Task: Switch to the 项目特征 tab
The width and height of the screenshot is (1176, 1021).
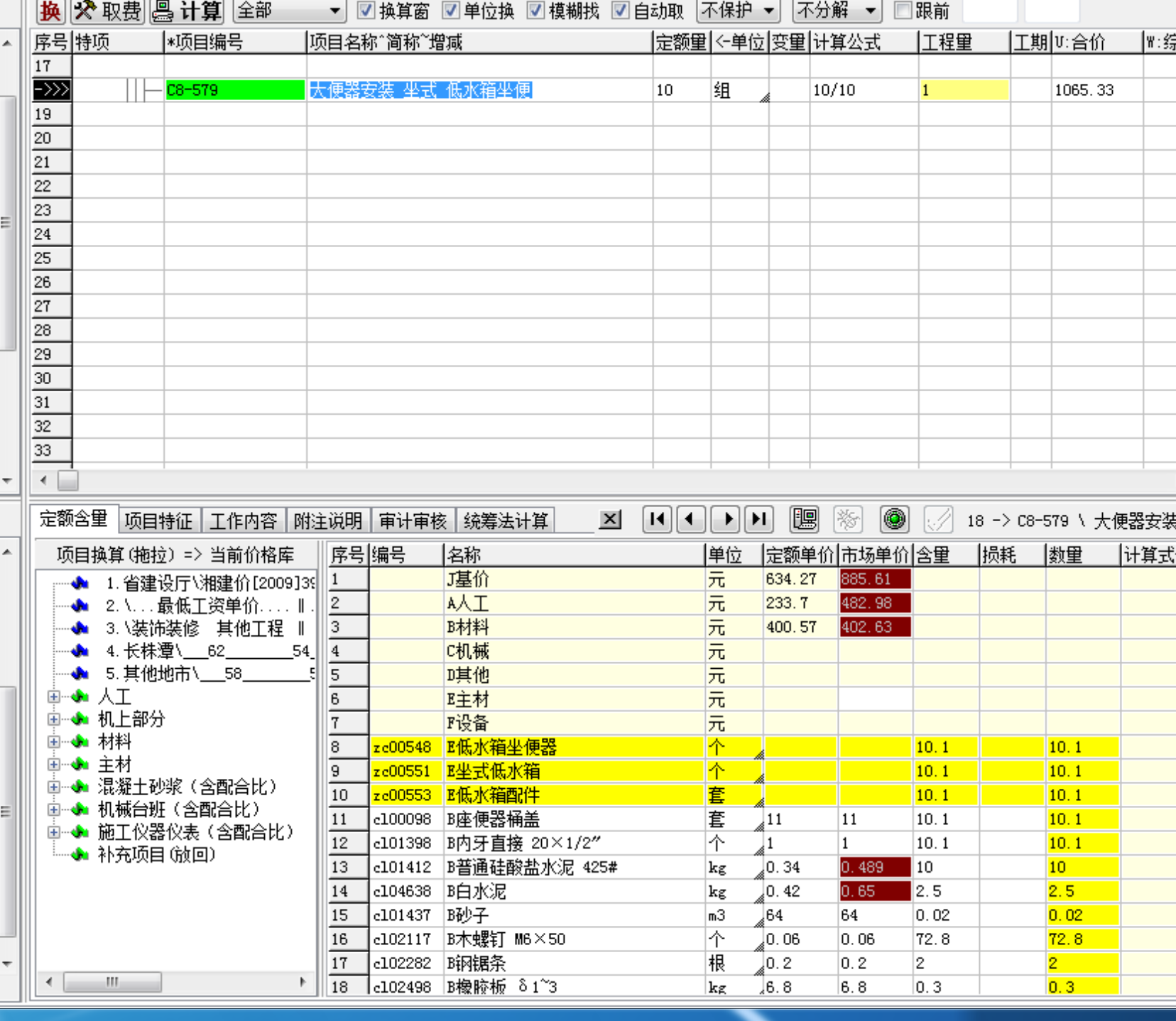Action: pos(158,521)
